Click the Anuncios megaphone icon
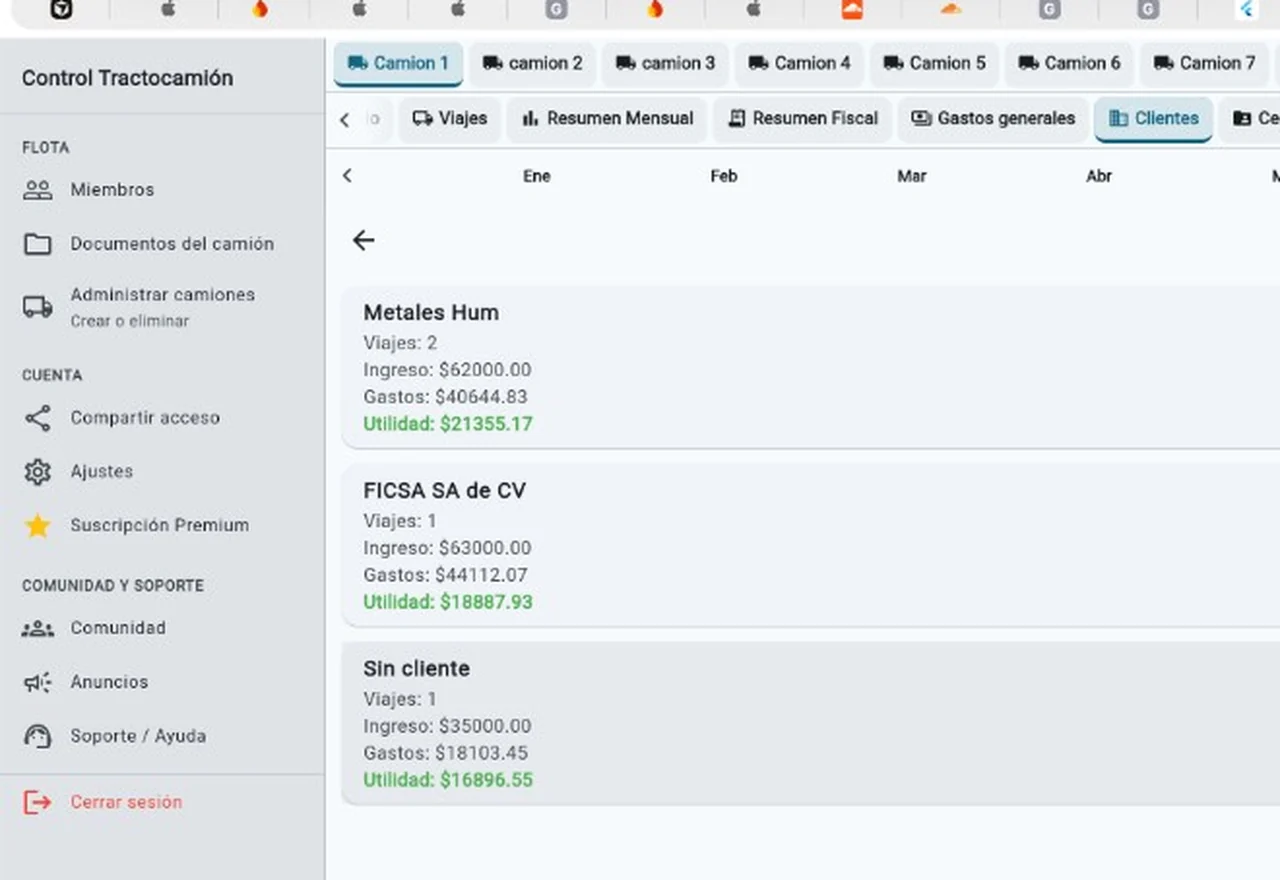The image size is (1280, 880). (38, 683)
